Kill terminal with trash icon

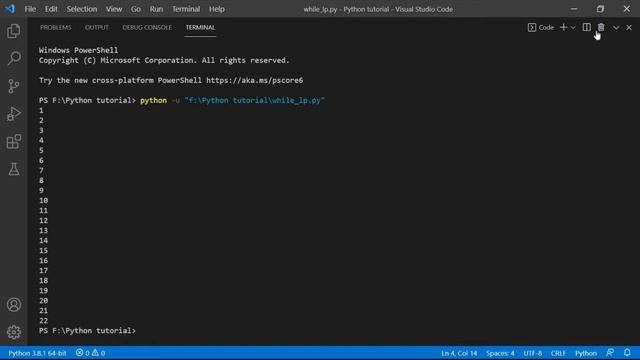click(x=601, y=27)
